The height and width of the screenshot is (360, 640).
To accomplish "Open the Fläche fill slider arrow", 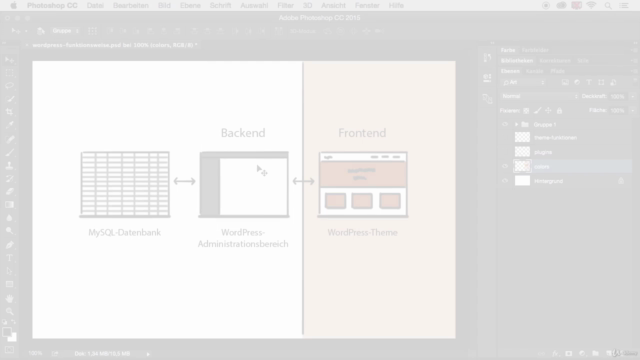I will 633,111.
